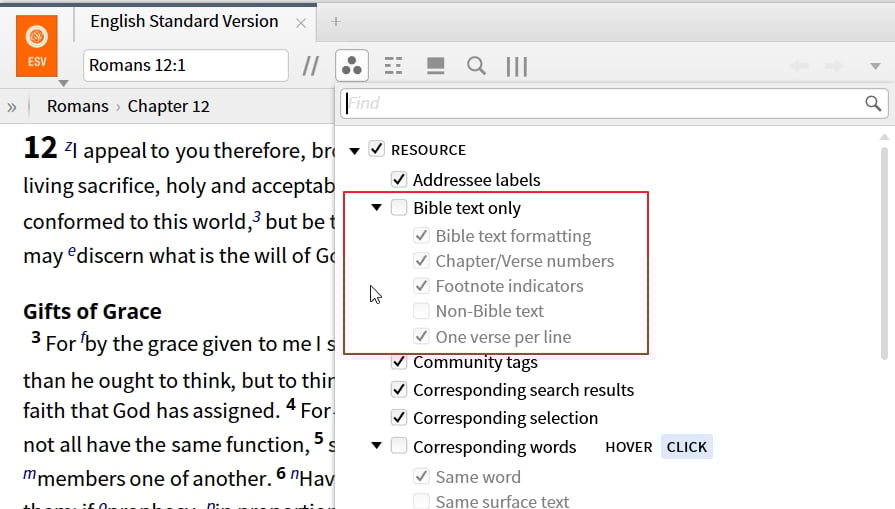Image resolution: width=895 pixels, height=509 pixels.
Task: Toggle Footnote indicators checkbox
Action: (421, 285)
